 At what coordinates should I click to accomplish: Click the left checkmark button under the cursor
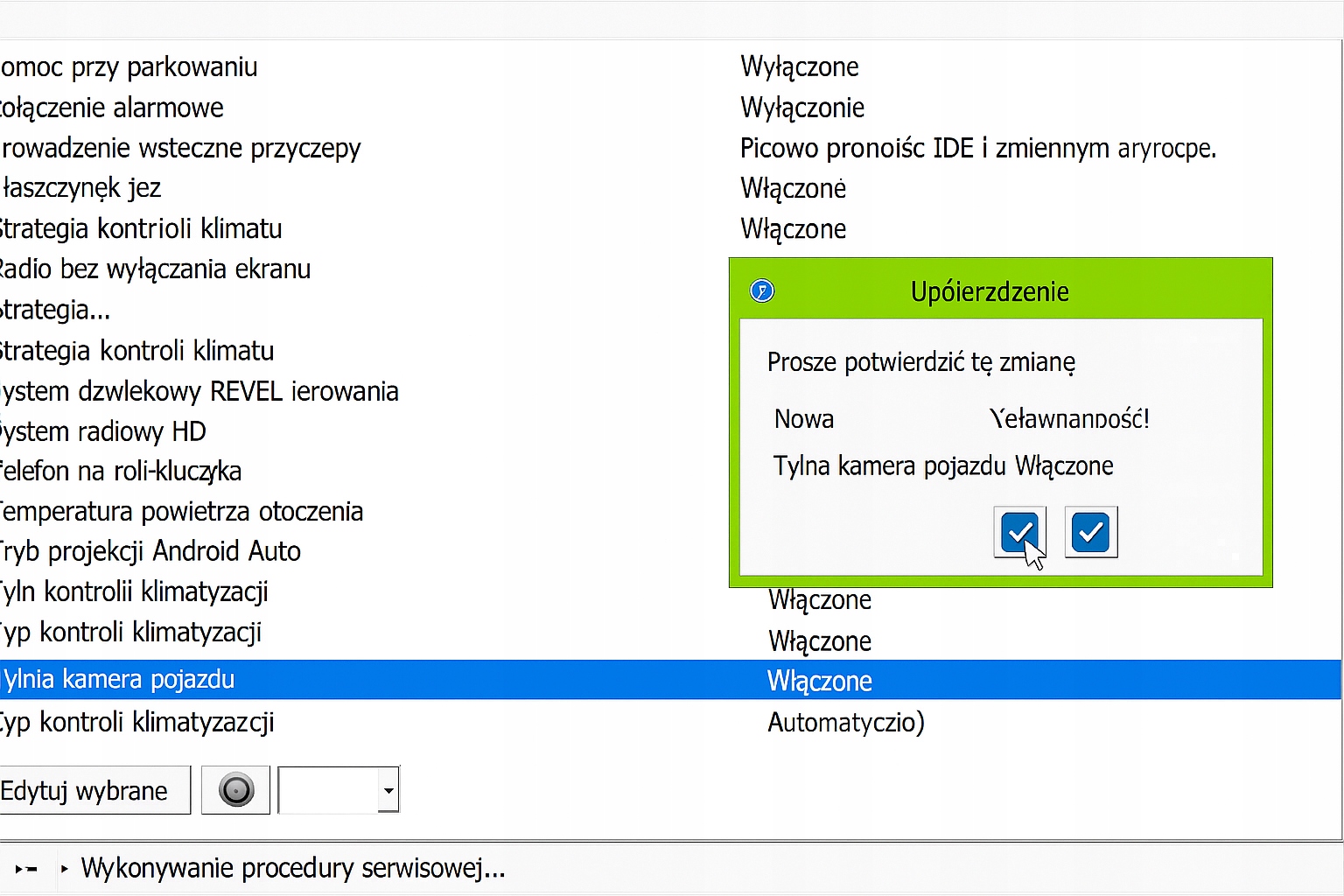pyautogui.click(x=1019, y=531)
